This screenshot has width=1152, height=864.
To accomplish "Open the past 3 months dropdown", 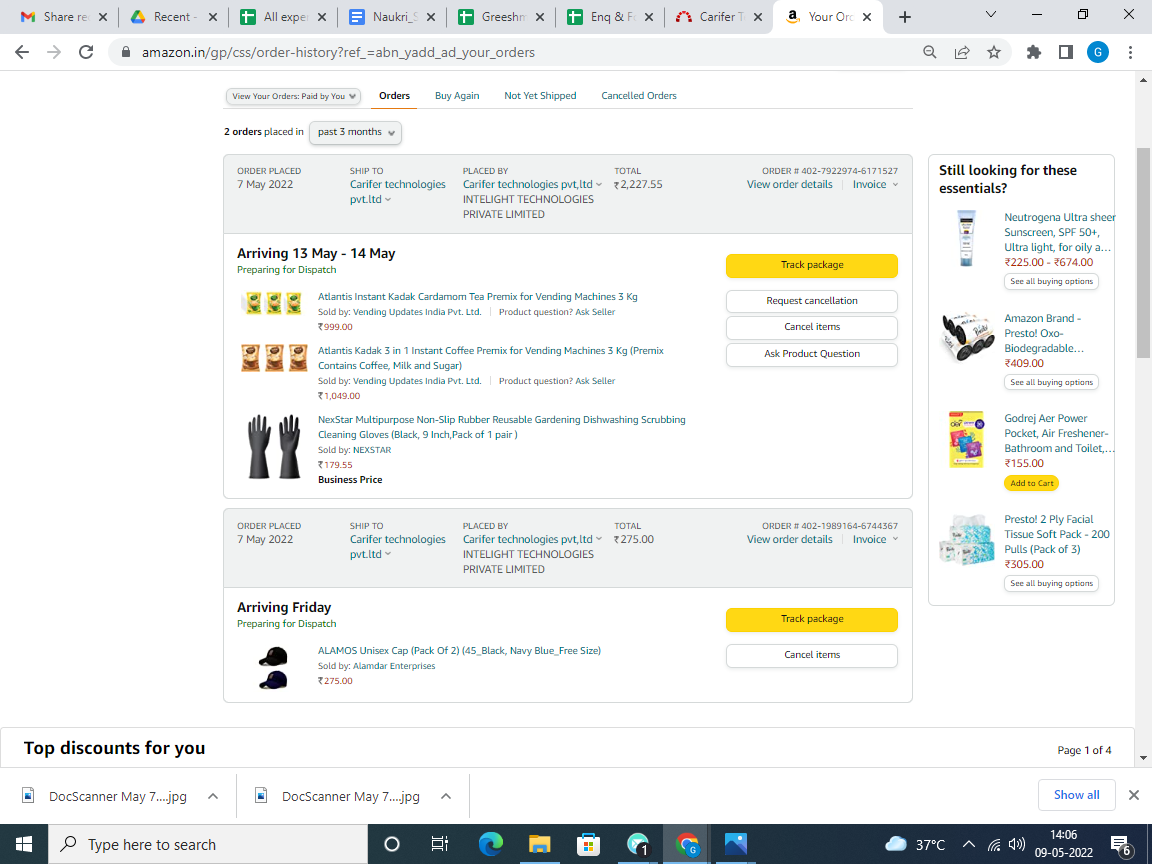I will point(356,132).
